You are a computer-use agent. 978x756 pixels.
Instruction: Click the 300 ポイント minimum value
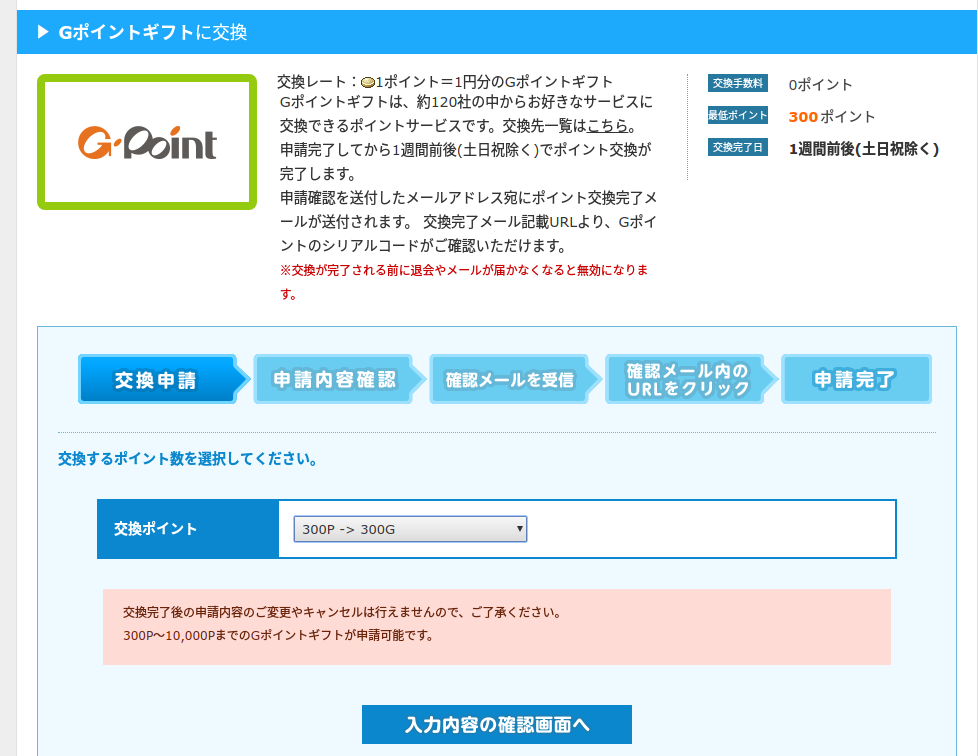pos(831,117)
